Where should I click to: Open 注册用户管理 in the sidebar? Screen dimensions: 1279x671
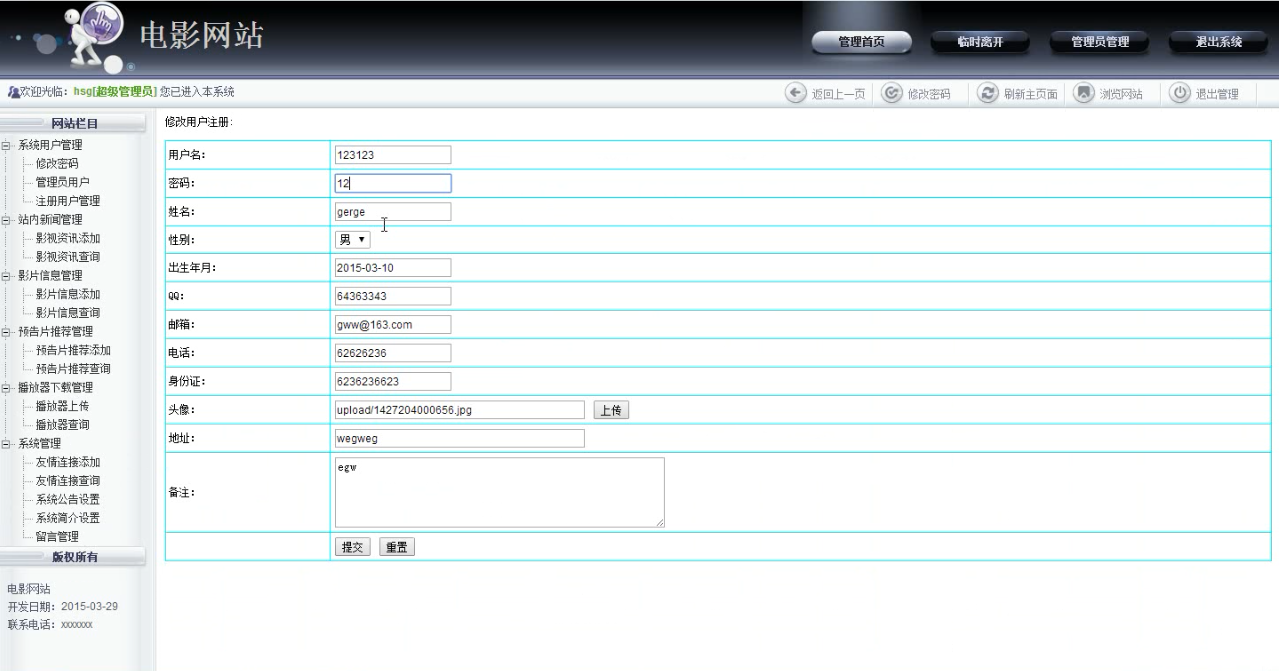[68, 201]
